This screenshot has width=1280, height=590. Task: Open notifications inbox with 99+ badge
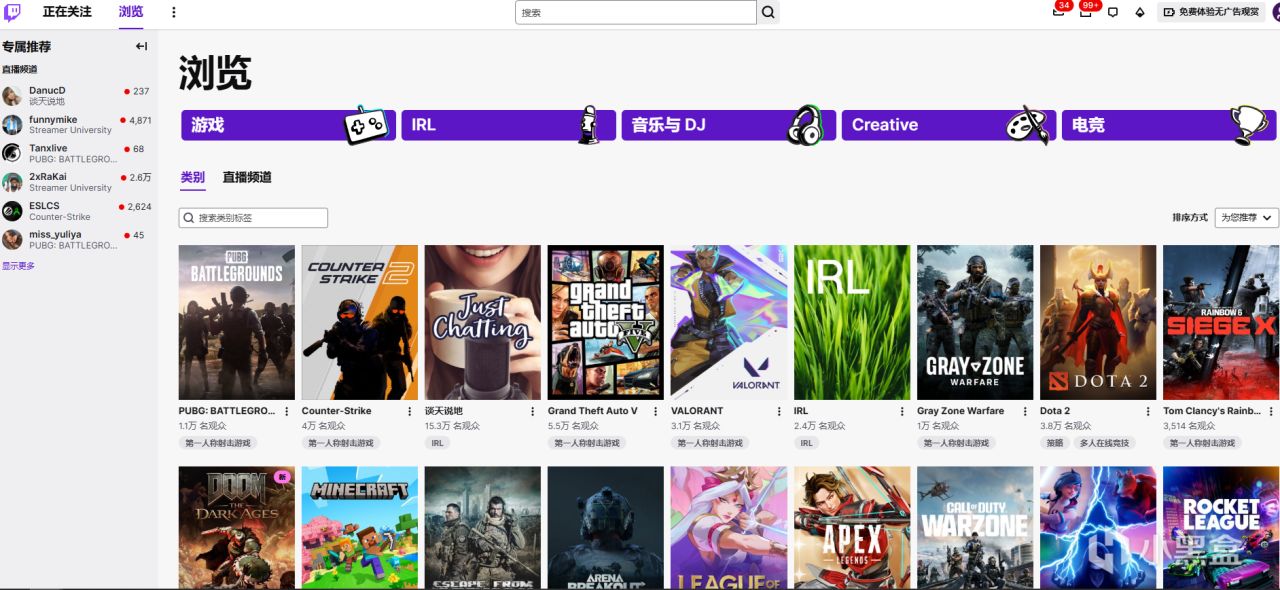pyautogui.click(x=1086, y=12)
